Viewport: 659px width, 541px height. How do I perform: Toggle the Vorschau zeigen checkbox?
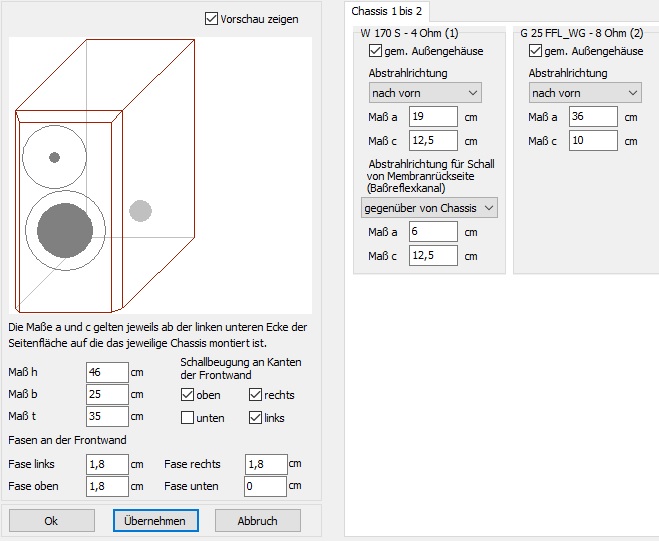pos(211,18)
